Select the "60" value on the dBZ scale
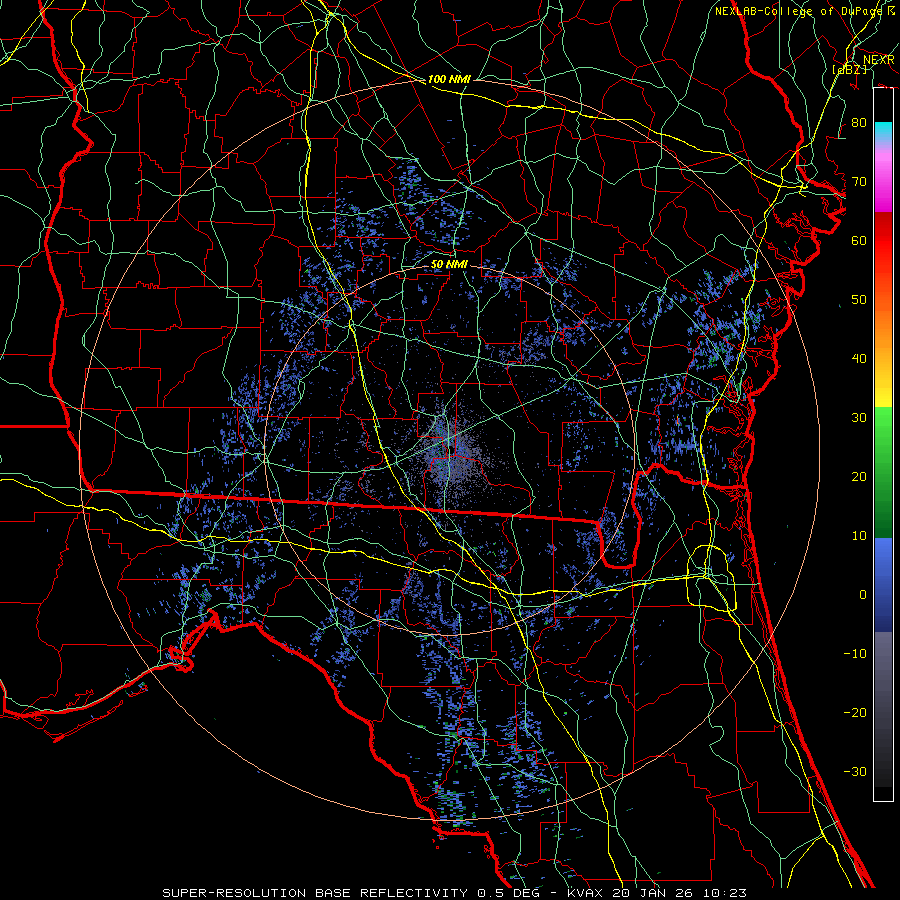This screenshot has height=900, width=900. 859,240
